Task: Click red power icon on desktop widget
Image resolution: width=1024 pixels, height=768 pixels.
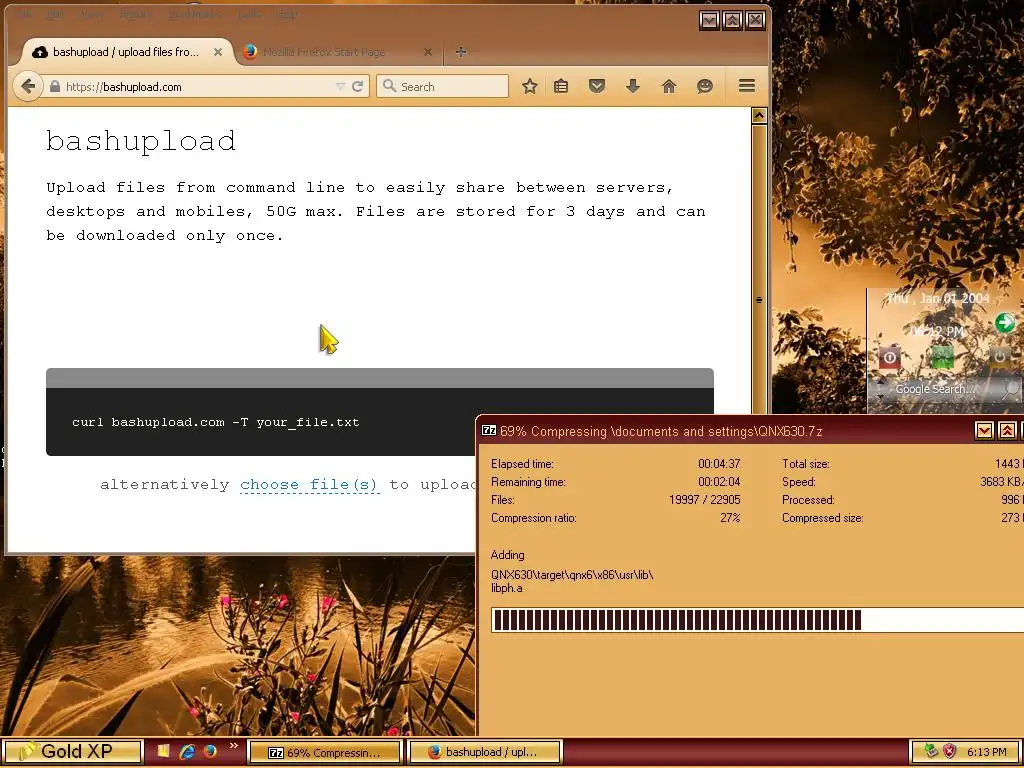Action: tap(889, 357)
